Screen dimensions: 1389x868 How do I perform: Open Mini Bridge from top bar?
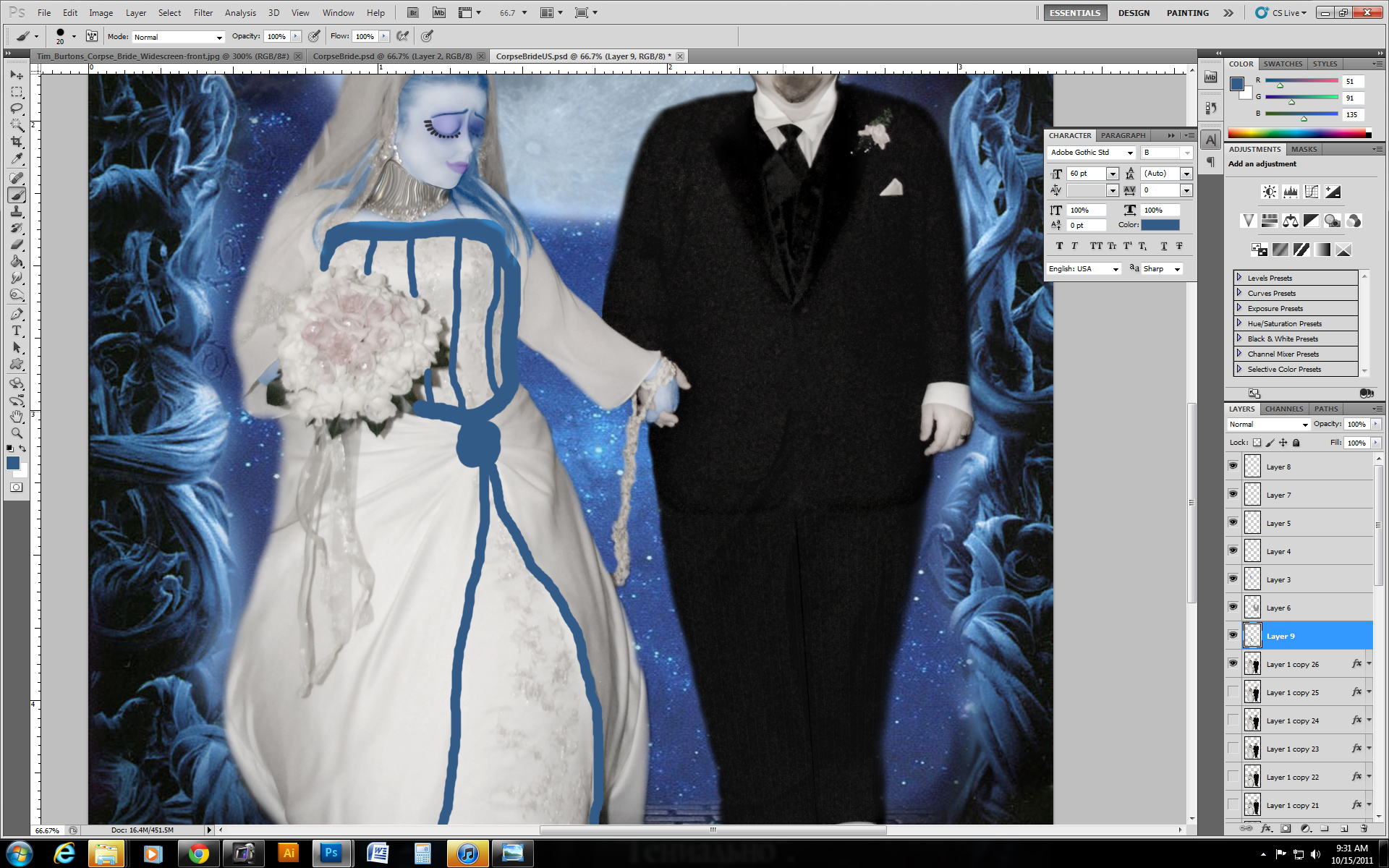click(439, 12)
